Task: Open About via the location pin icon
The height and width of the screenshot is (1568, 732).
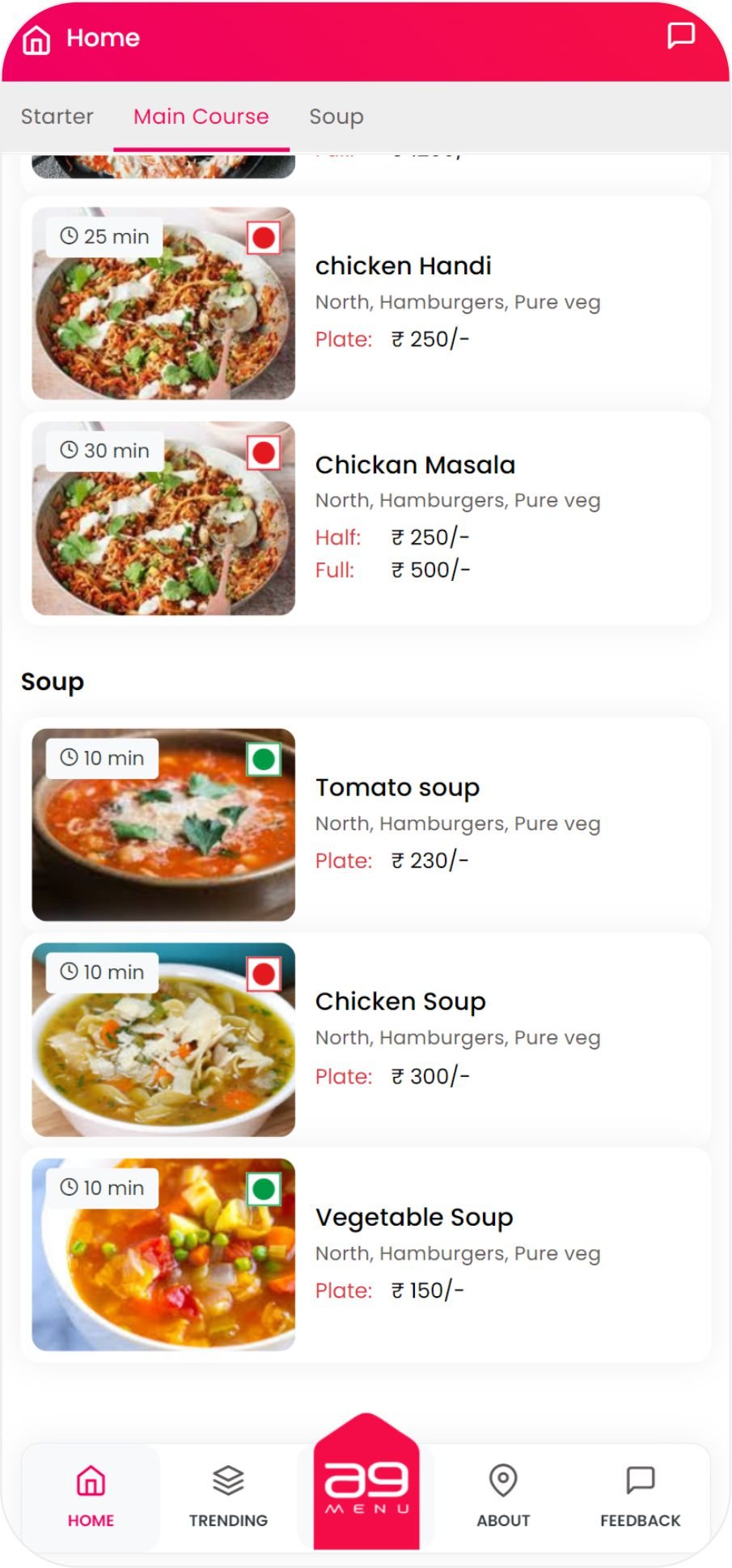Action: 503,1481
